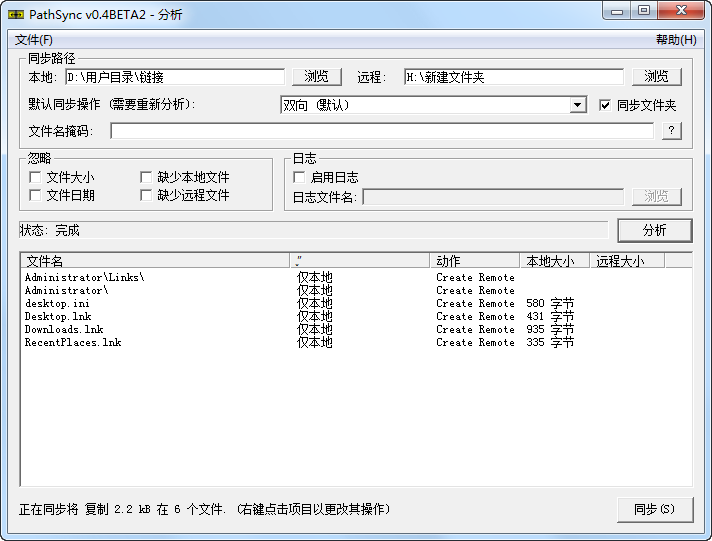
Task: Toggle the 同步文件夹 checkbox
Action: [x=605, y=105]
